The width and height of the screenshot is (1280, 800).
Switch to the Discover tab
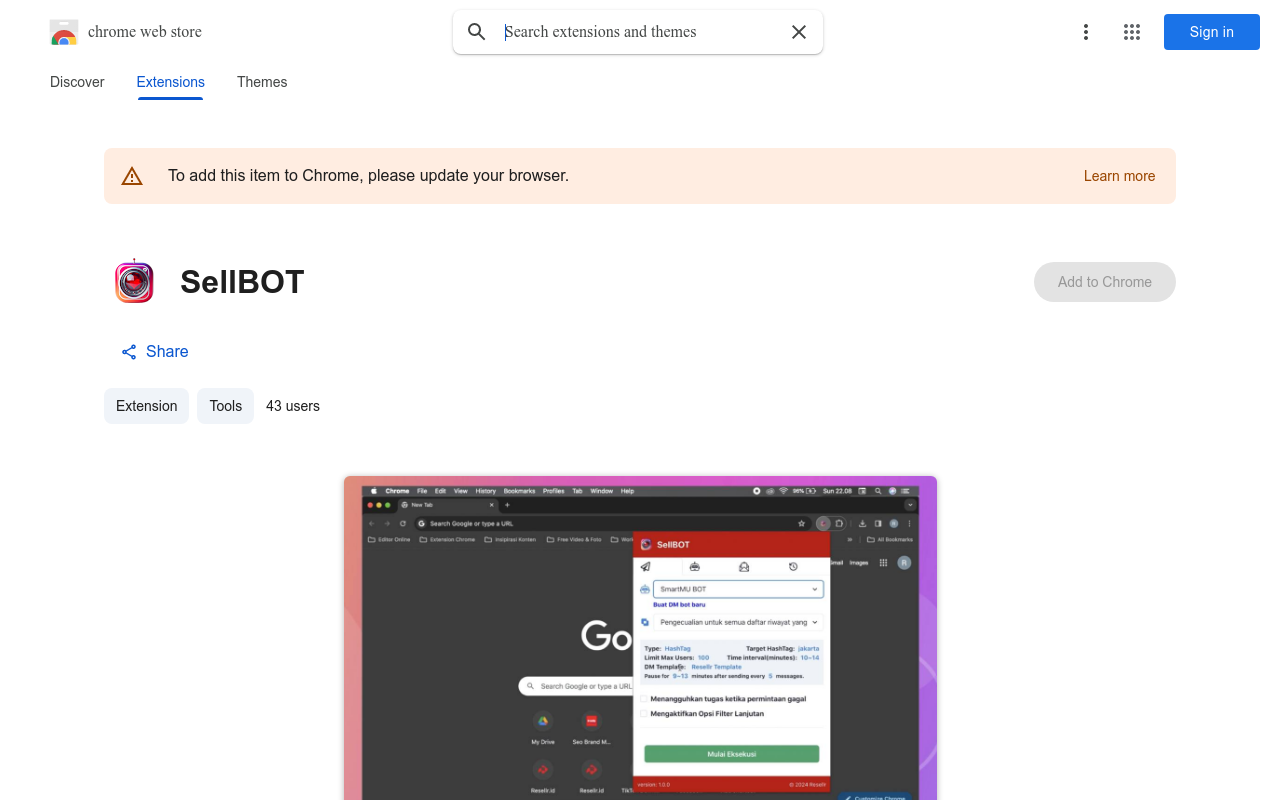tap(77, 82)
